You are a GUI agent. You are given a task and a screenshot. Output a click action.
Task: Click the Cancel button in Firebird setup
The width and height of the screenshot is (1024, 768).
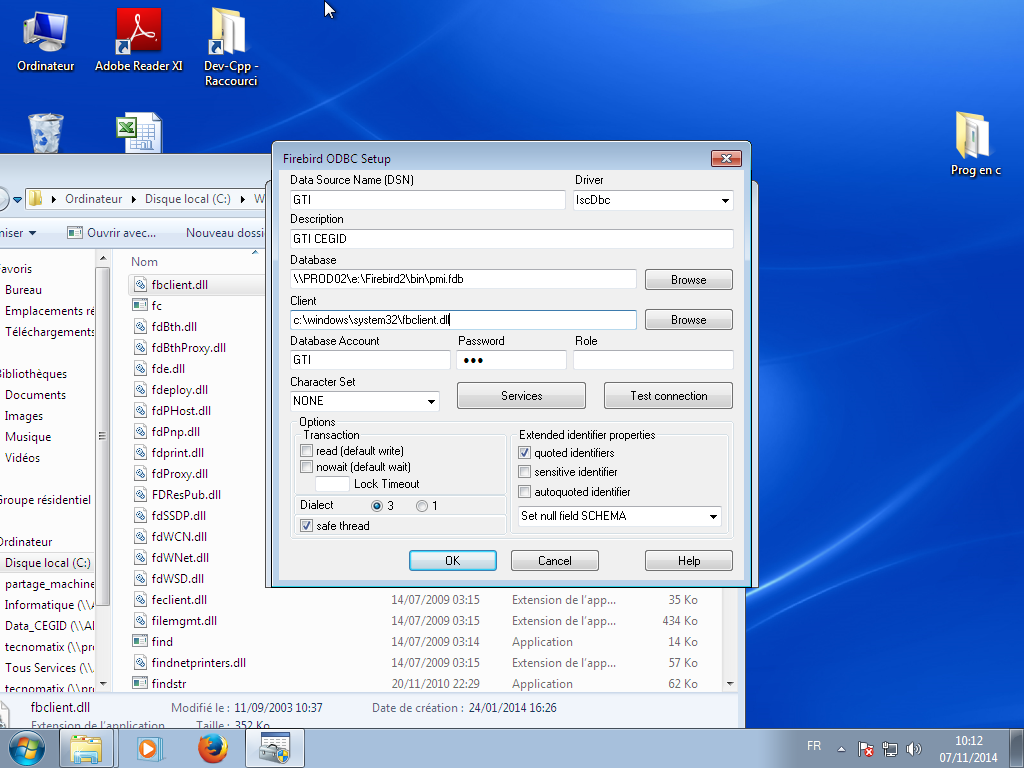(554, 560)
